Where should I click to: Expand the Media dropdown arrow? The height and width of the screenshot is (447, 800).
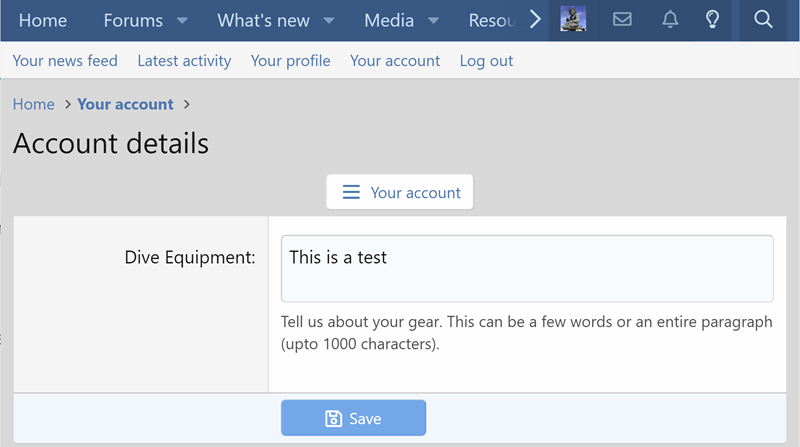[433, 21]
